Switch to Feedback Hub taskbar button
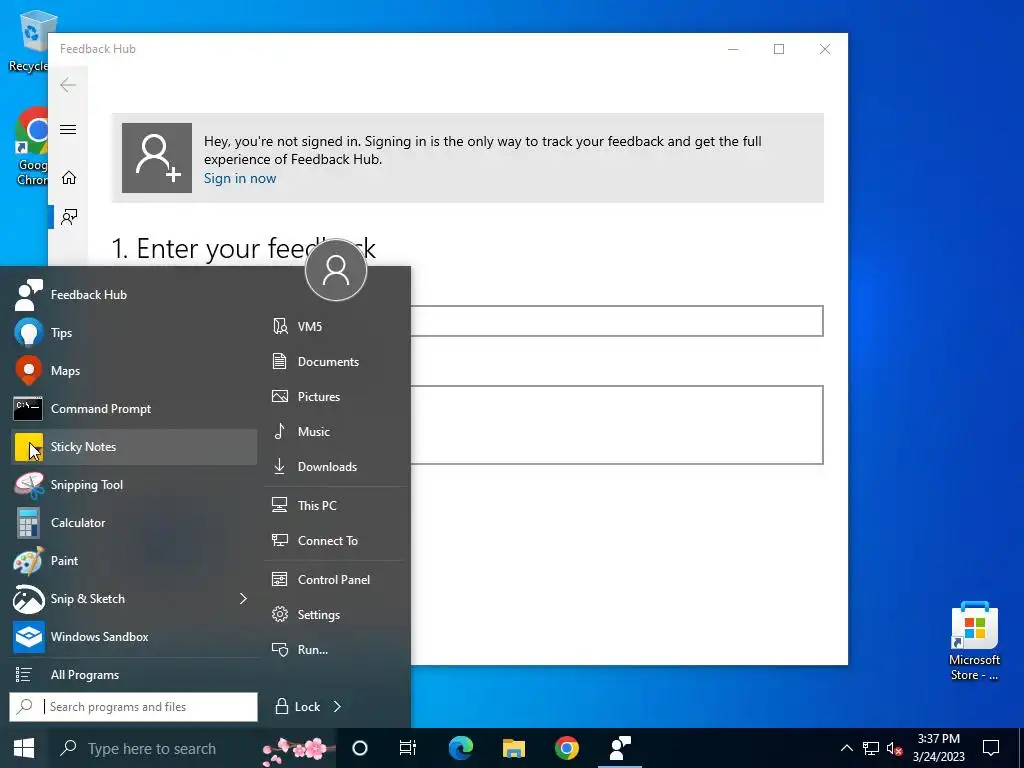Viewport: 1024px width, 768px height. tap(620, 748)
